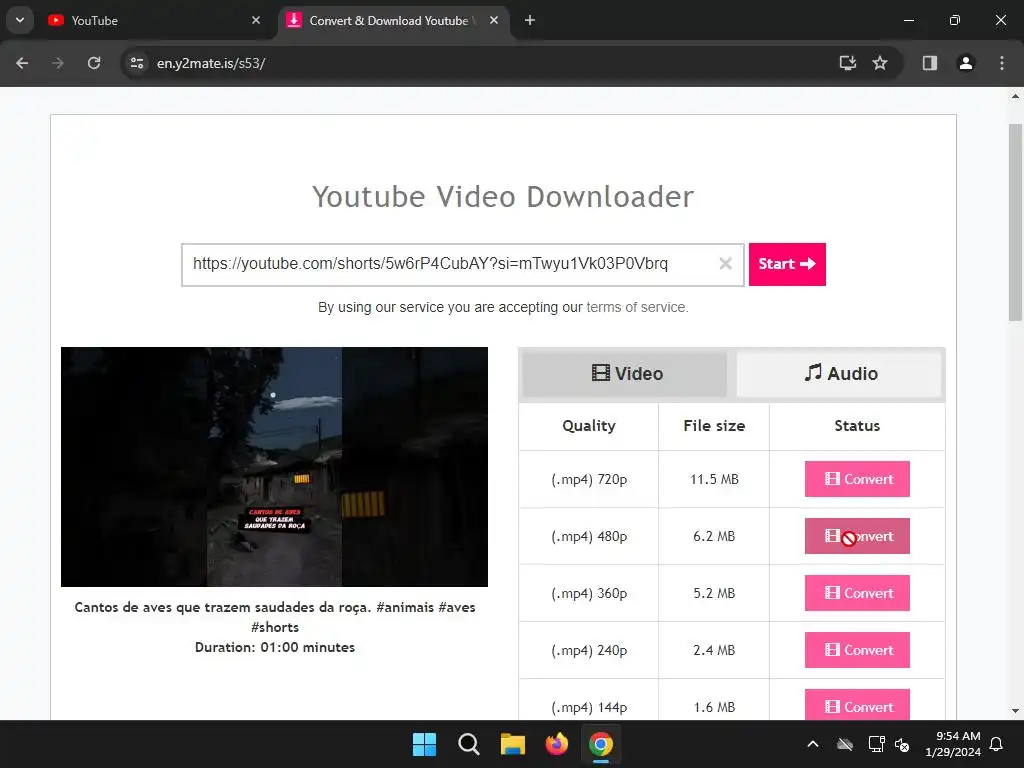Switch to the Audio tab
The width and height of the screenshot is (1024, 768).
click(840, 374)
